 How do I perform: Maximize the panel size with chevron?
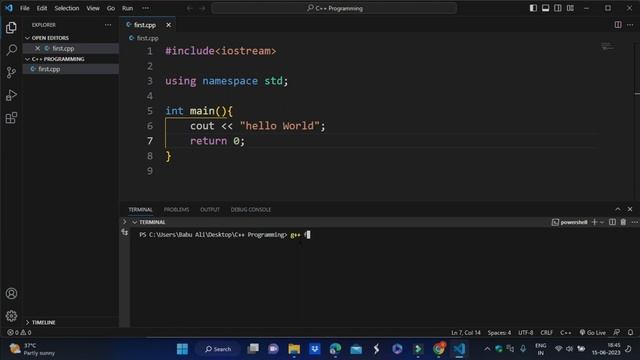[618, 209]
